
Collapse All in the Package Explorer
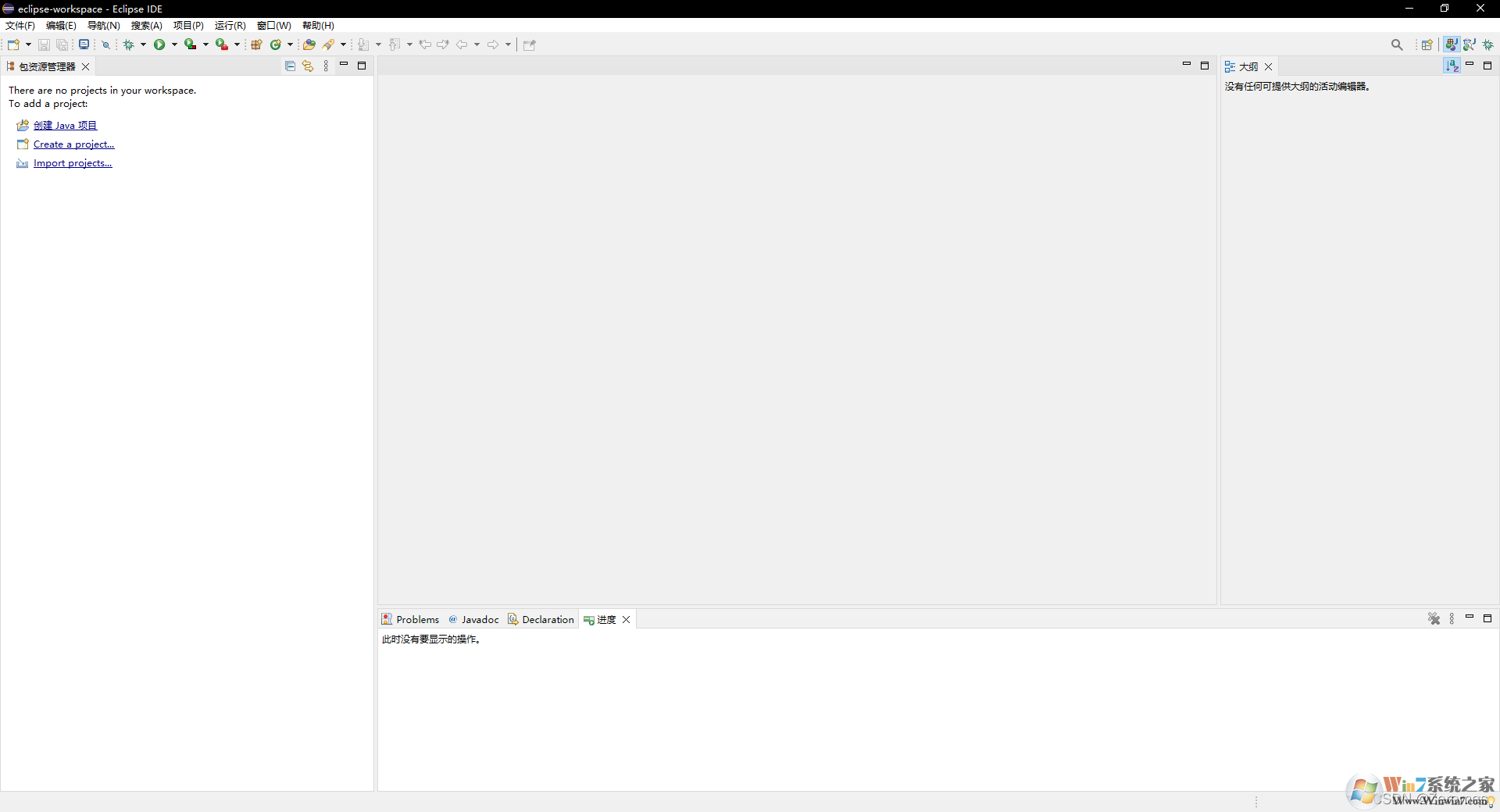(x=290, y=66)
